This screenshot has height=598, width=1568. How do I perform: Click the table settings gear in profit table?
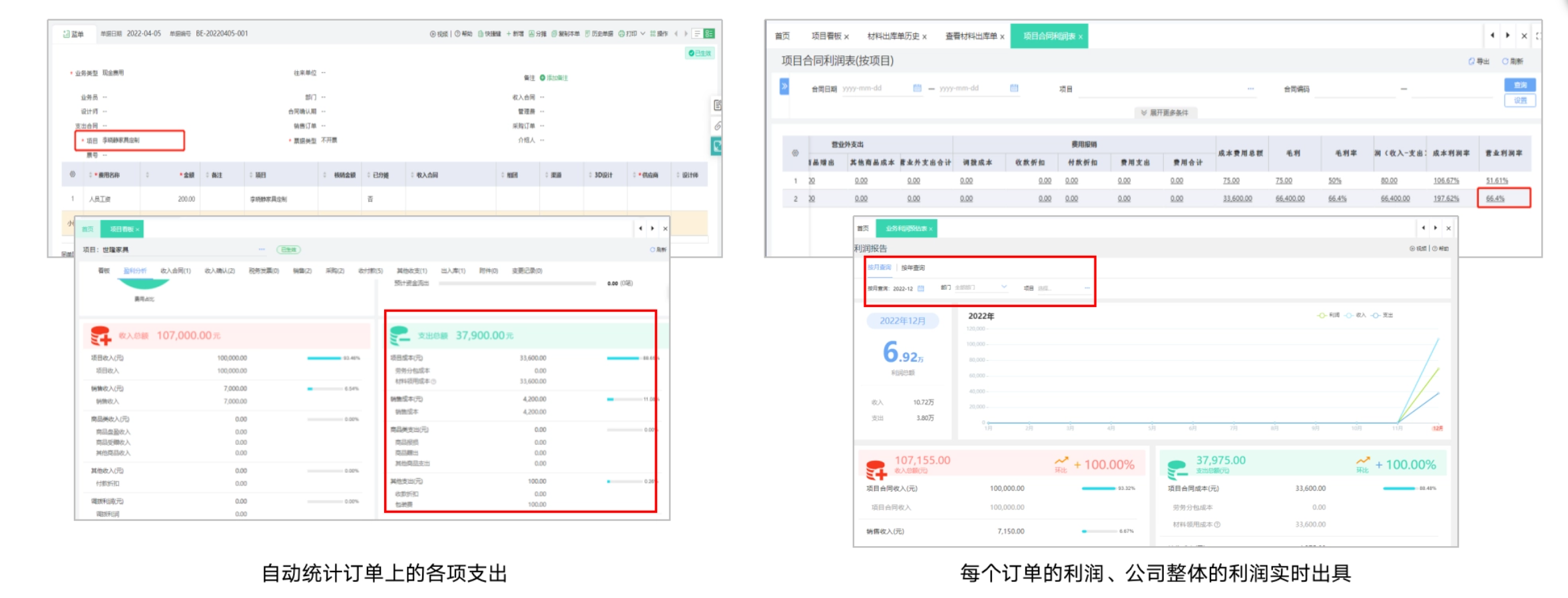tap(795, 153)
